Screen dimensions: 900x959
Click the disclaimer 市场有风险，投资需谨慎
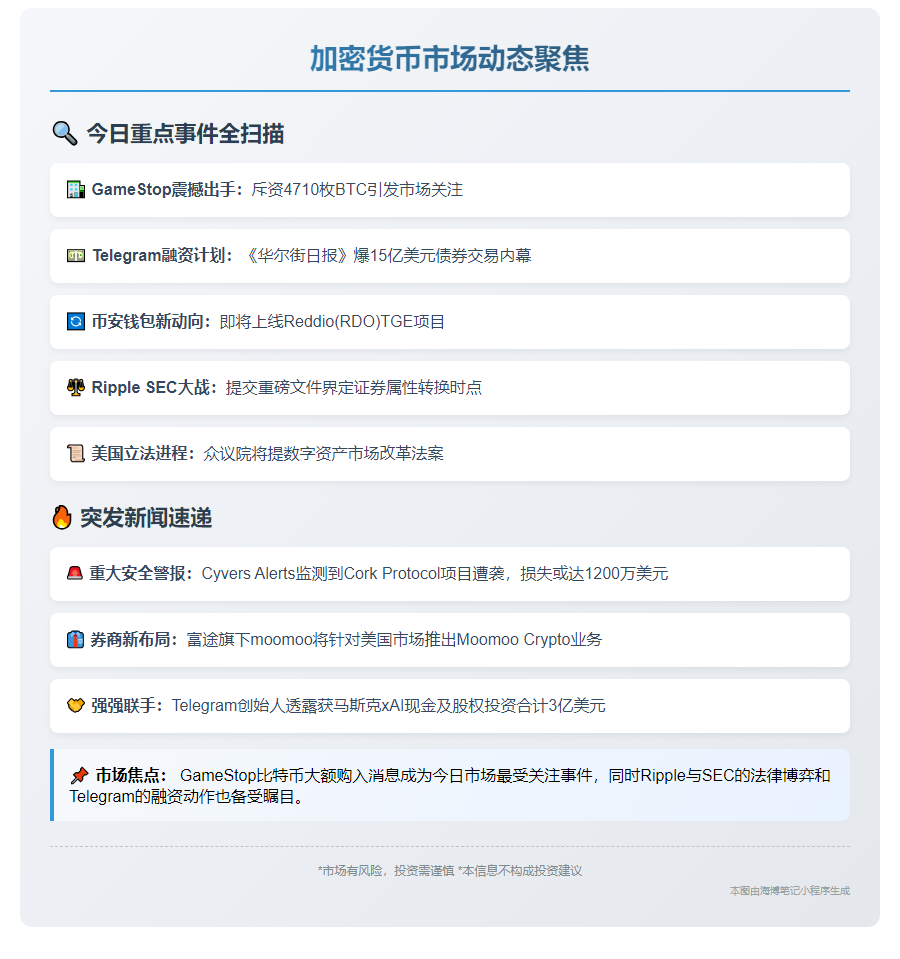386,870
